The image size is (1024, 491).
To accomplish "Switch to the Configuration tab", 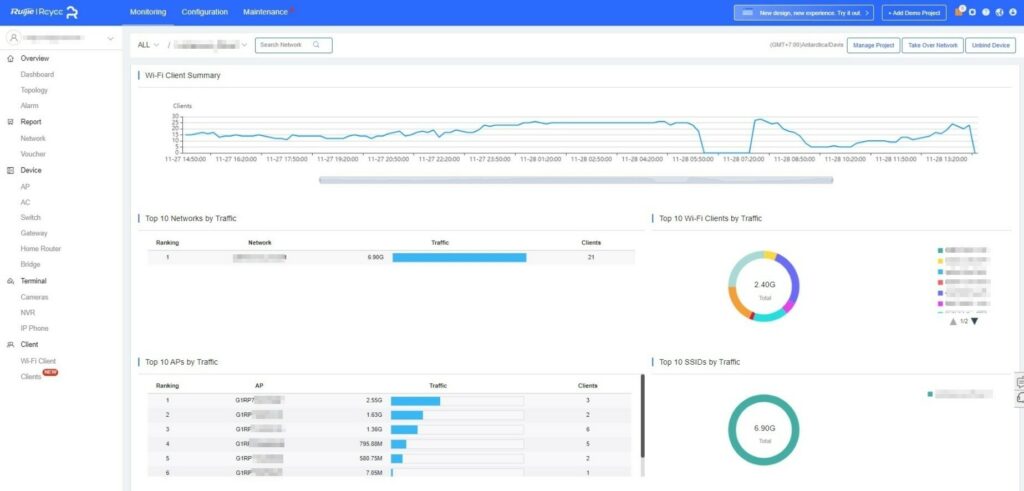I will click(x=204, y=12).
